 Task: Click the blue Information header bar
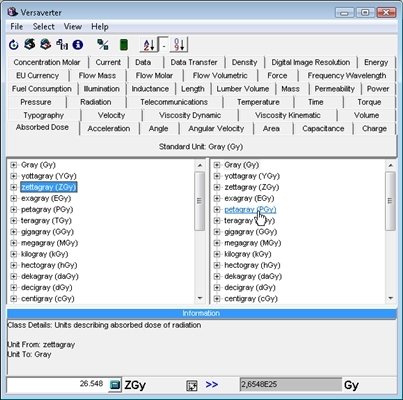pyautogui.click(x=201, y=313)
